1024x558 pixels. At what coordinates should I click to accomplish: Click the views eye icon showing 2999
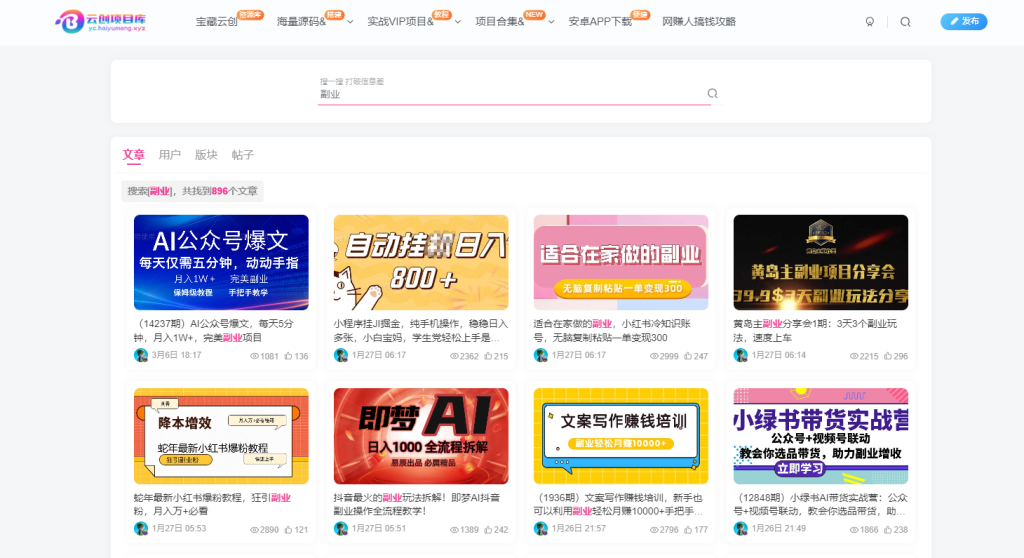coord(654,356)
